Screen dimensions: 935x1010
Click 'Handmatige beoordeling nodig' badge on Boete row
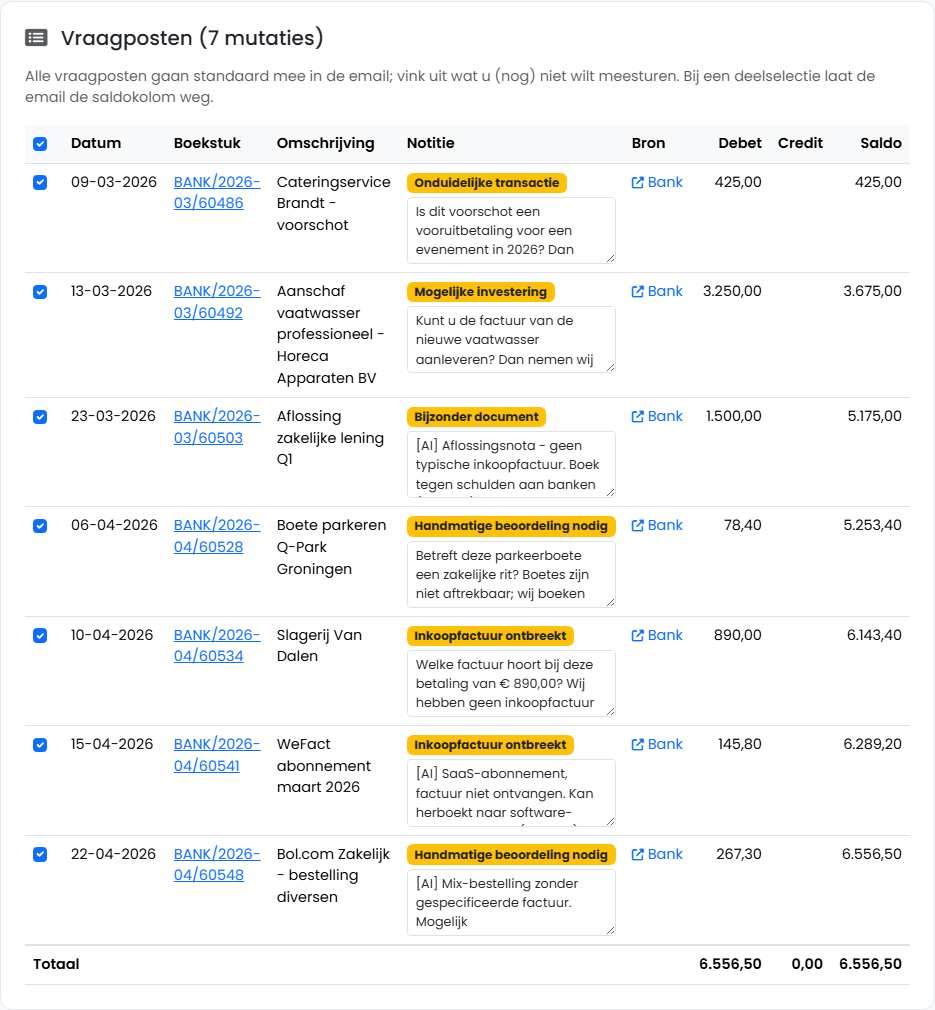(511, 526)
